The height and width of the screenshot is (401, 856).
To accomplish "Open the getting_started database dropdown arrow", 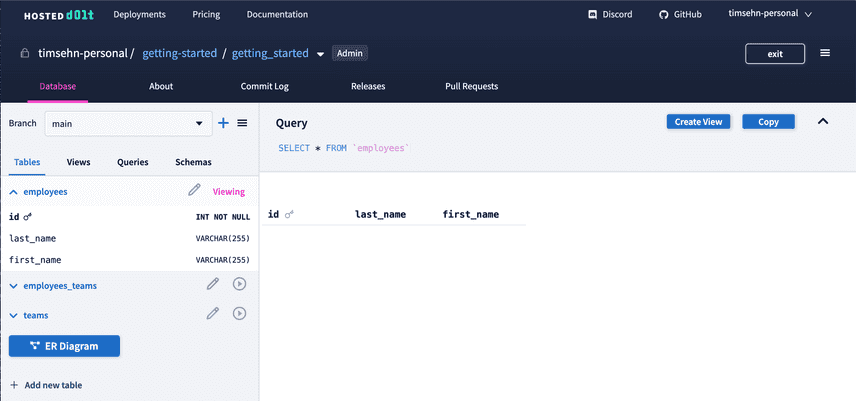I will [x=320, y=54].
